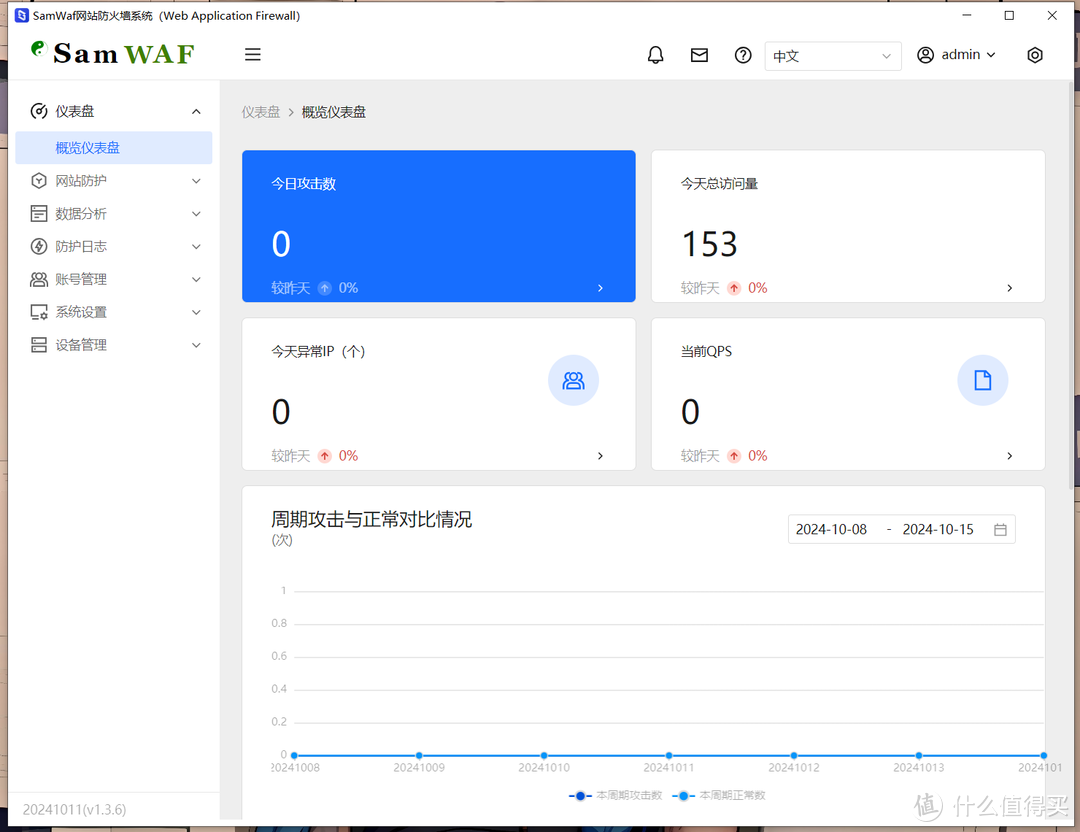
Task: Expand the 网站防护 sidebar section
Action: (114, 180)
